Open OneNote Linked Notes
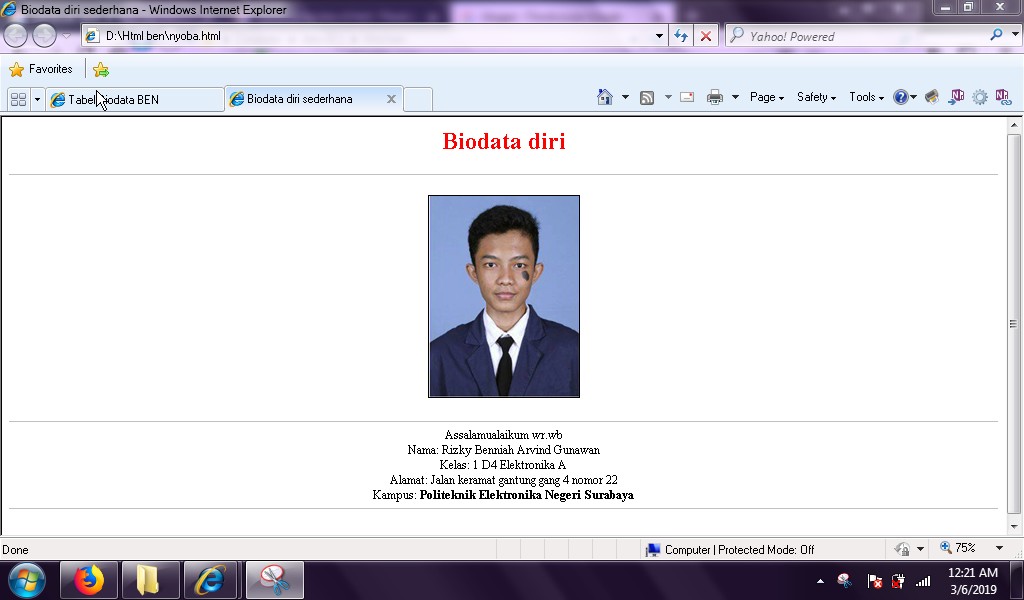This screenshot has height=600, width=1024. tap(1003, 97)
